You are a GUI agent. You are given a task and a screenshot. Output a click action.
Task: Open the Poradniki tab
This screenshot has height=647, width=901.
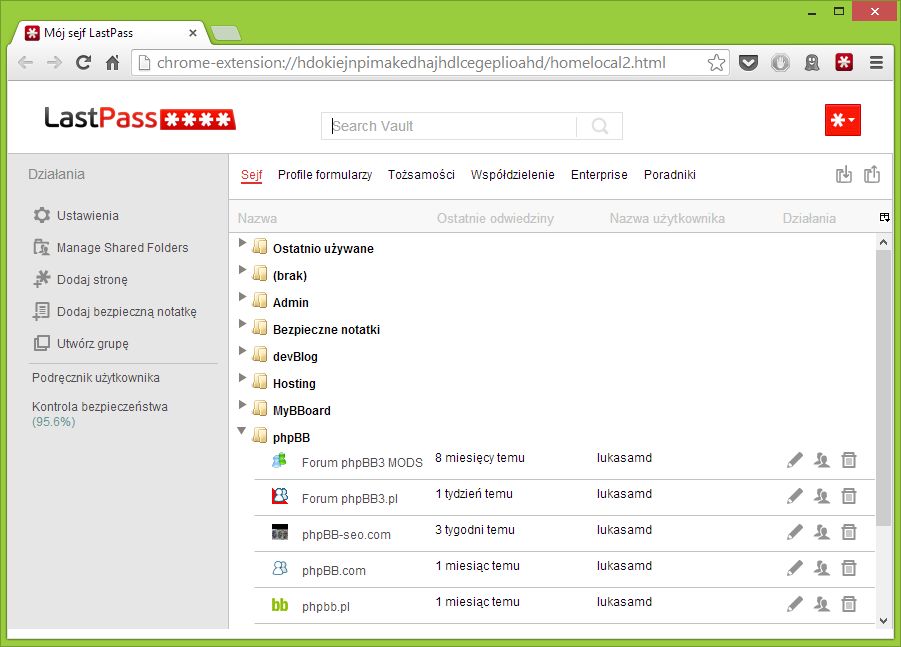669,175
